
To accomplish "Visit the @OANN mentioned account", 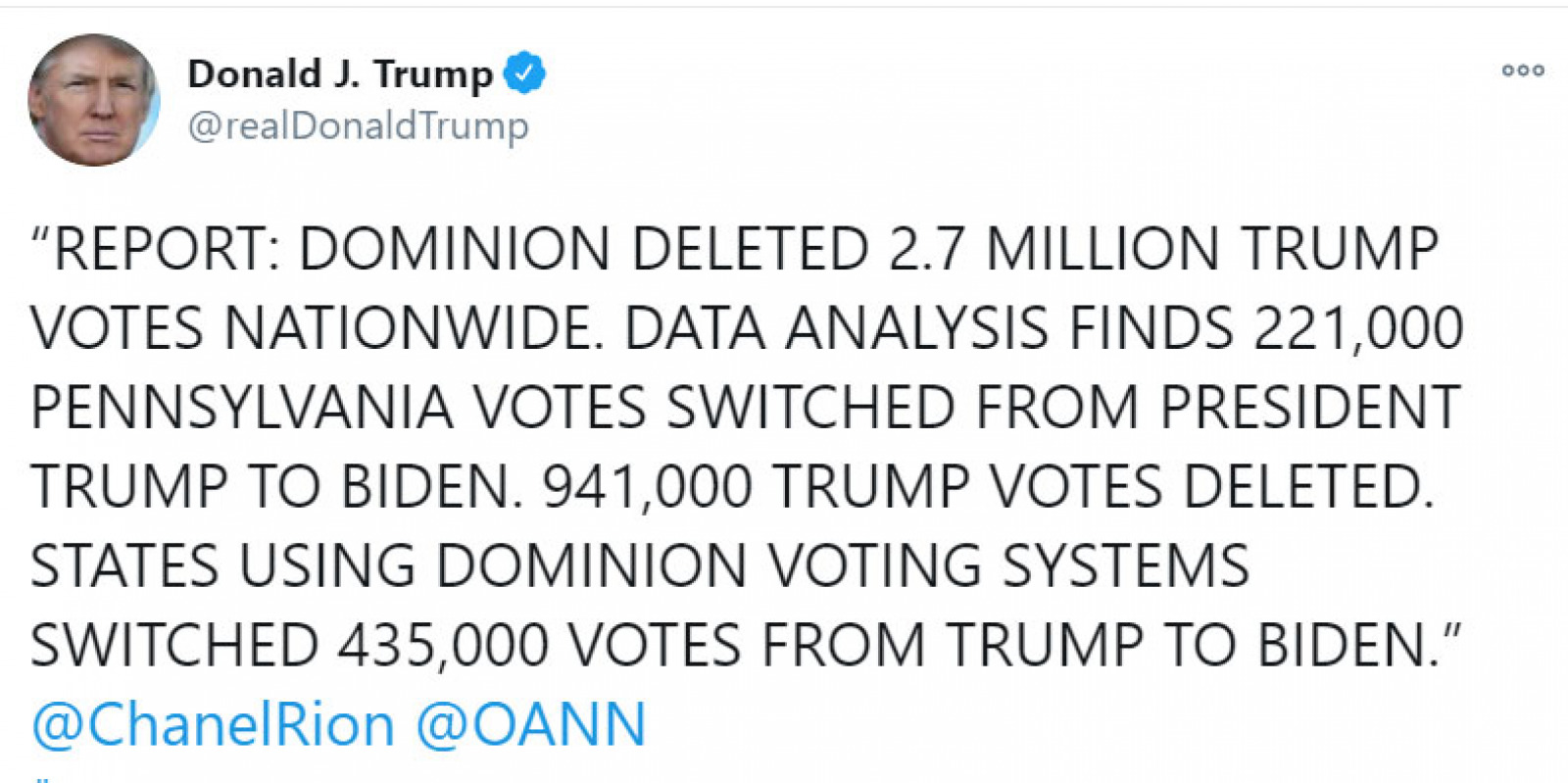I will (531, 725).
